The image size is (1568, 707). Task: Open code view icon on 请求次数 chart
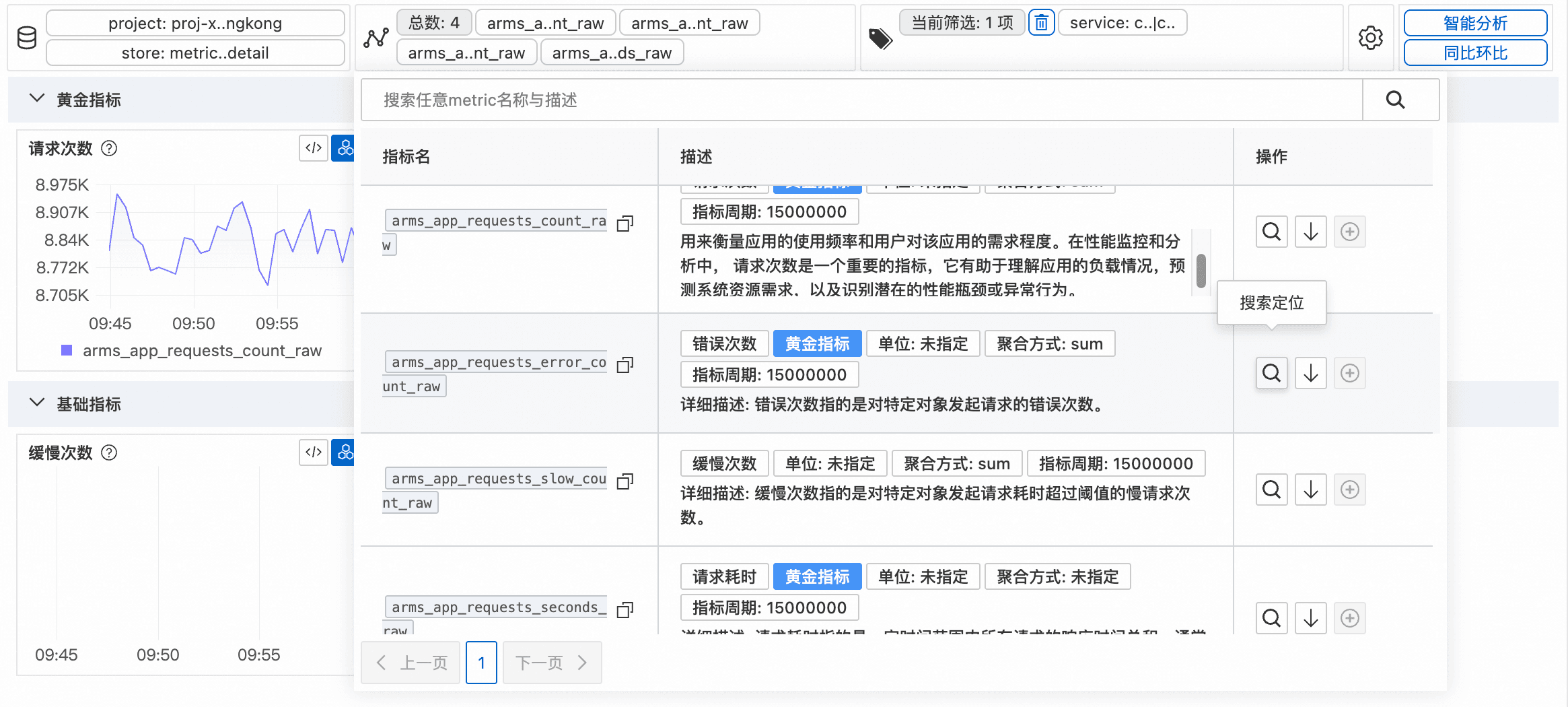coord(314,148)
